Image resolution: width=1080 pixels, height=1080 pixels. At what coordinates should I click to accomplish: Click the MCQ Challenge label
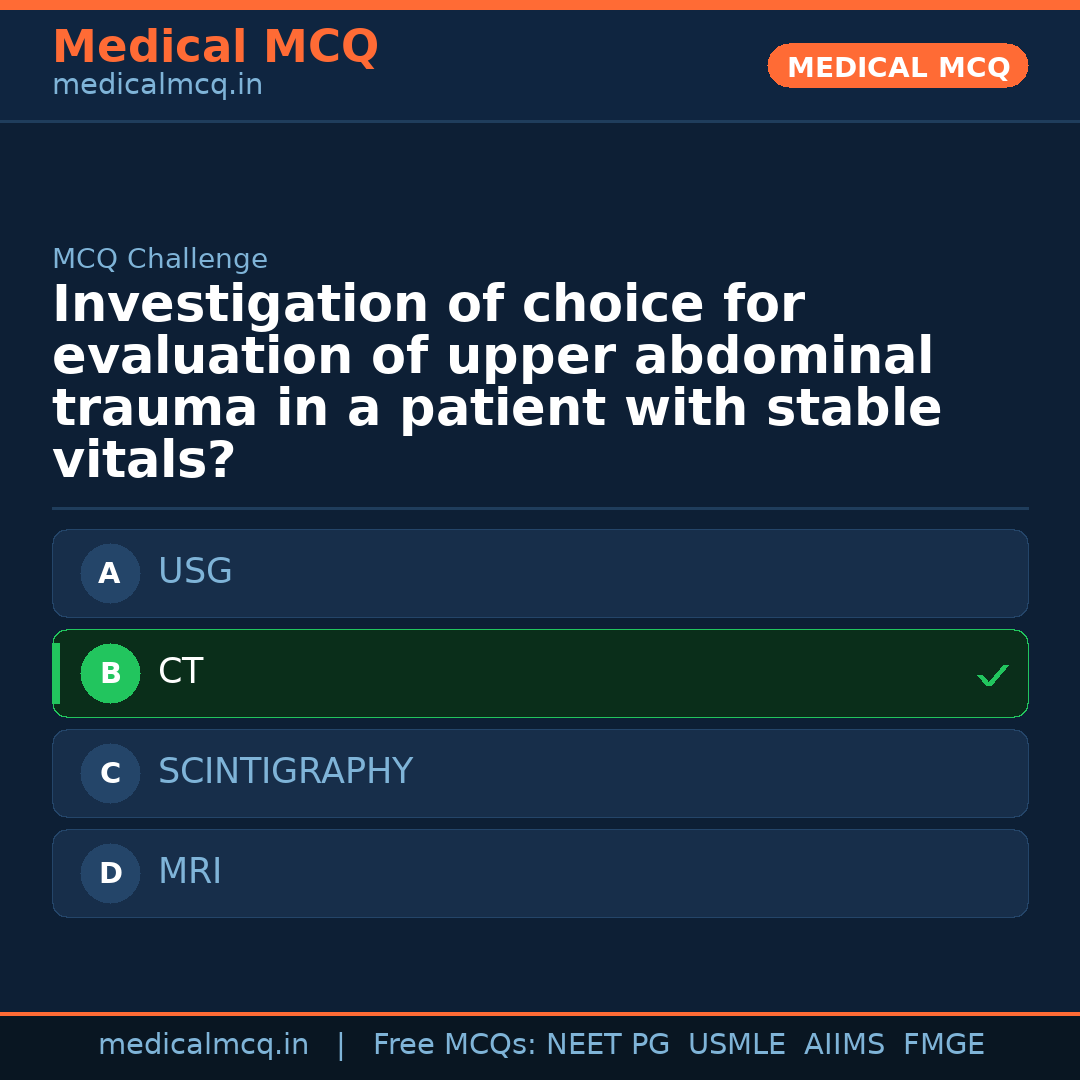click(x=160, y=260)
